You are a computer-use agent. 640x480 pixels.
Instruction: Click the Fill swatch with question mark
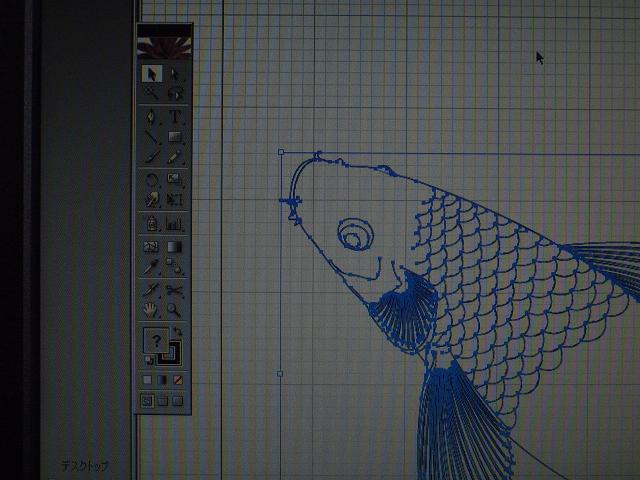(x=156, y=340)
